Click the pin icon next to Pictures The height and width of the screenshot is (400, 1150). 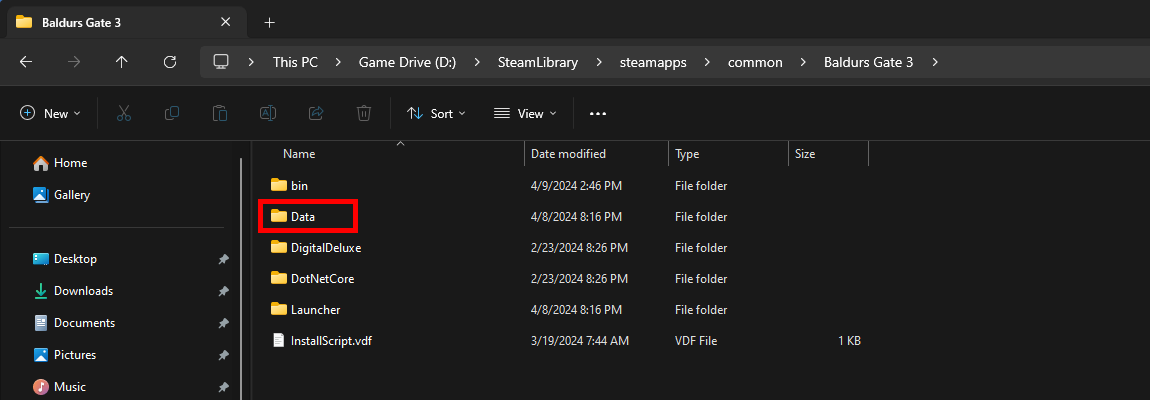pos(224,355)
